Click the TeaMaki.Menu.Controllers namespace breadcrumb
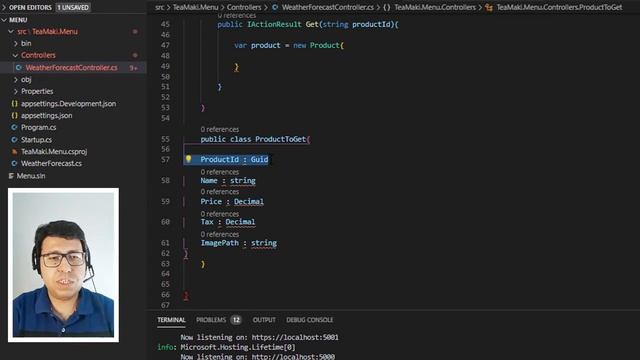 point(435,7)
